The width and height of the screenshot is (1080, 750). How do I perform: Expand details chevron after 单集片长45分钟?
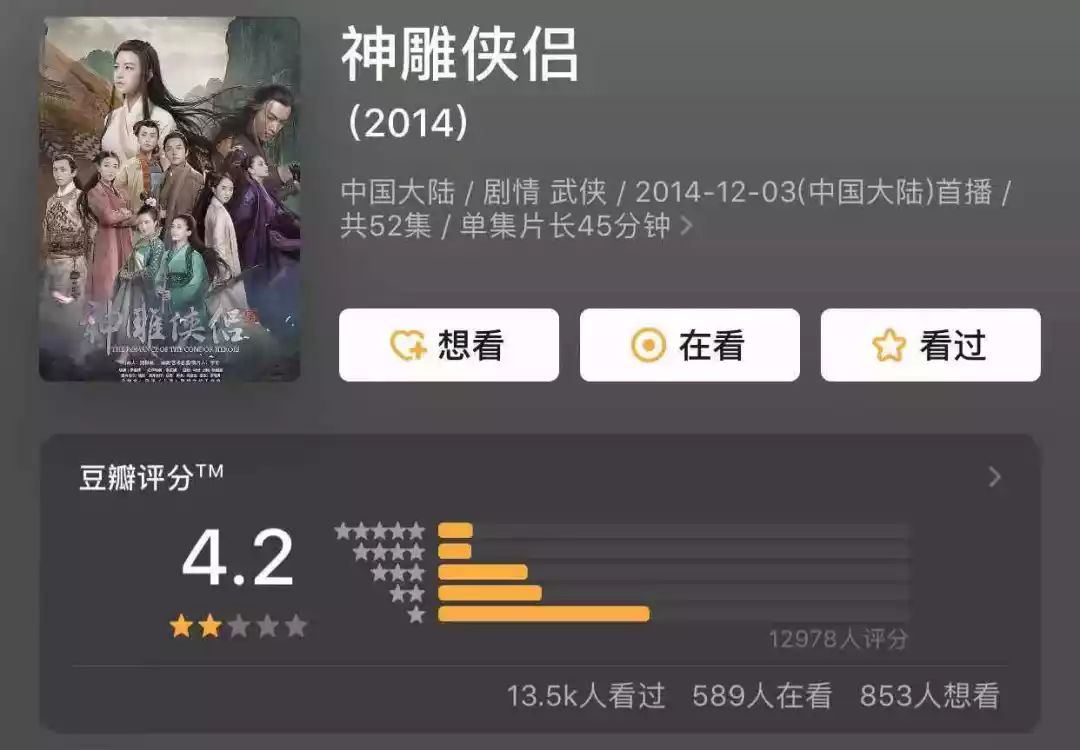pyautogui.click(x=685, y=225)
